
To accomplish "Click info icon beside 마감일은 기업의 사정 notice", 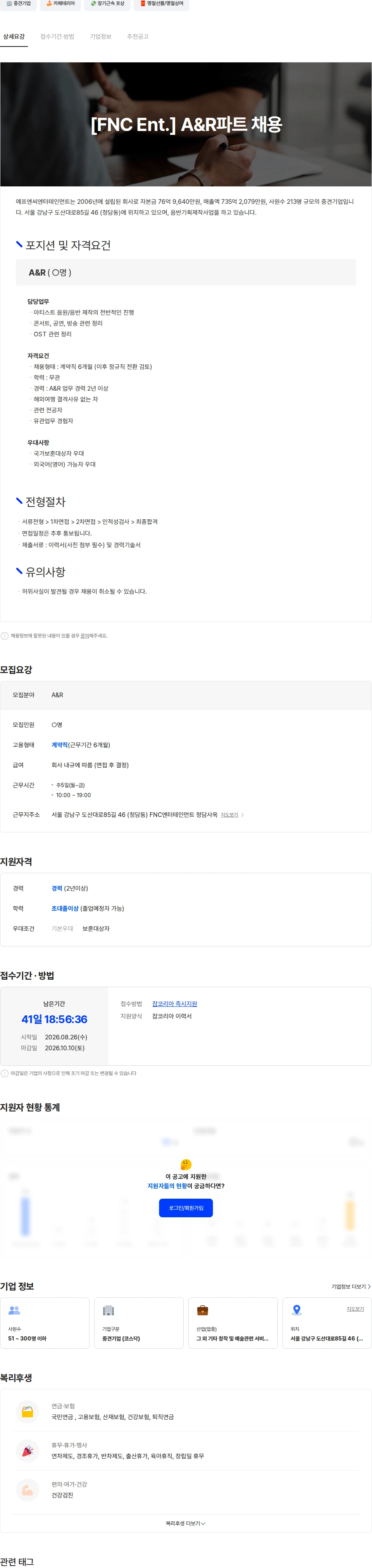I will [5, 1073].
